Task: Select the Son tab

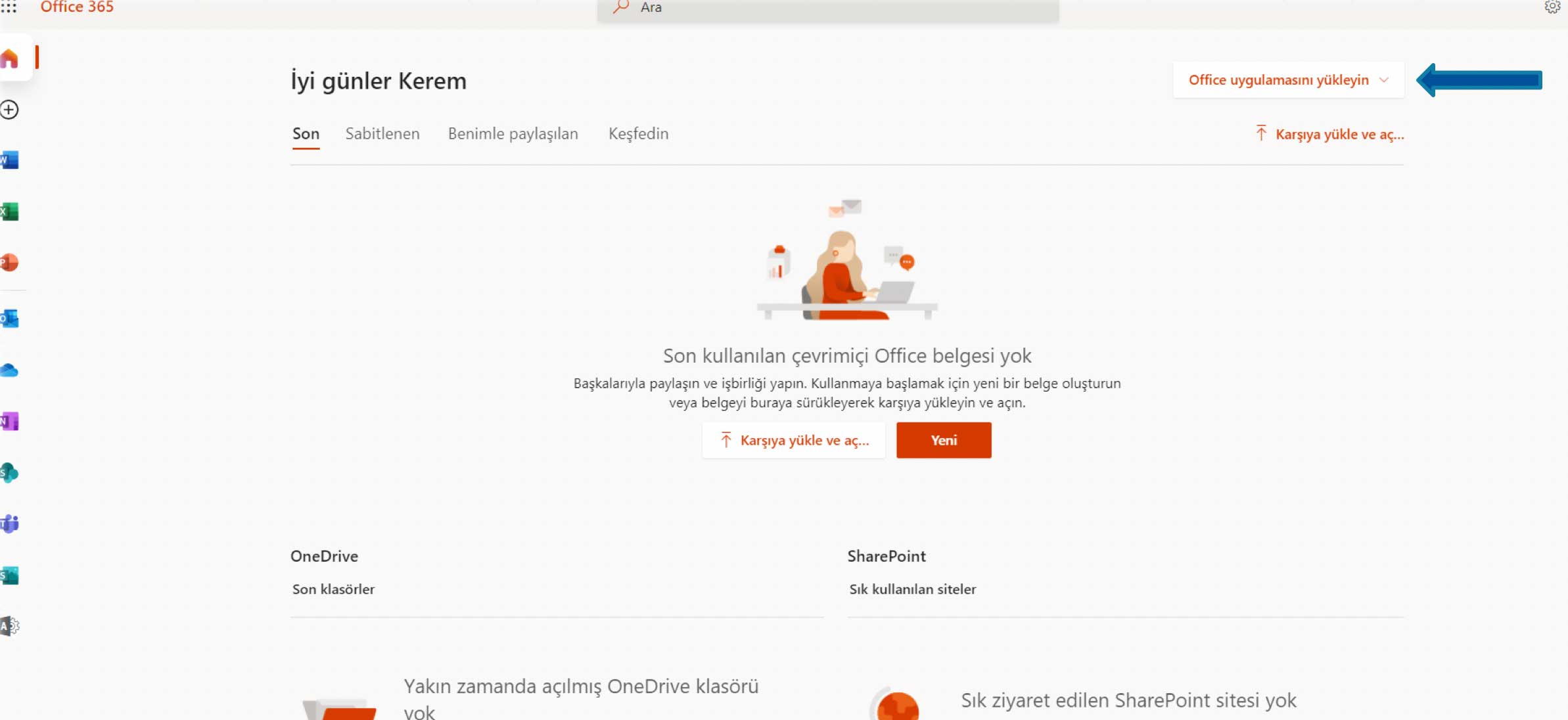Action: coord(306,134)
